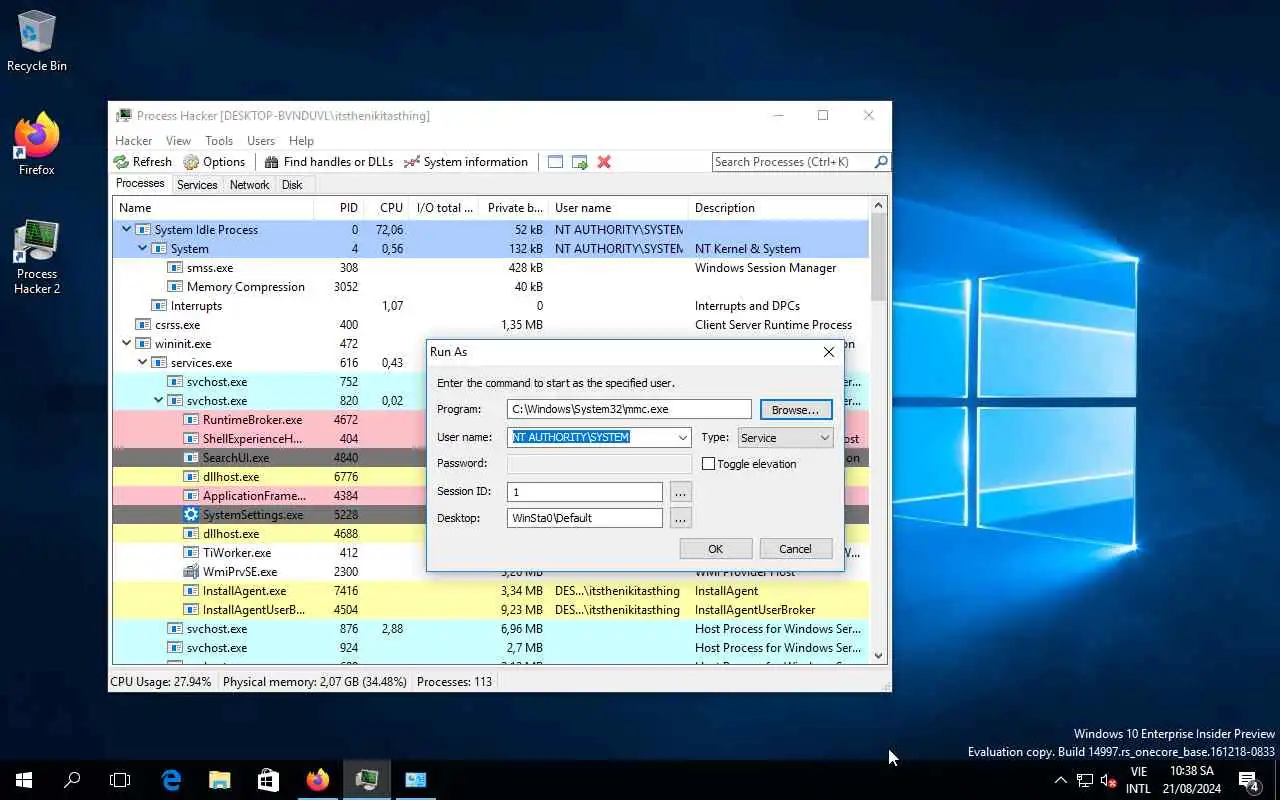This screenshot has height=800, width=1280.
Task: Click the Session ID ellipsis button
Action: click(x=680, y=492)
